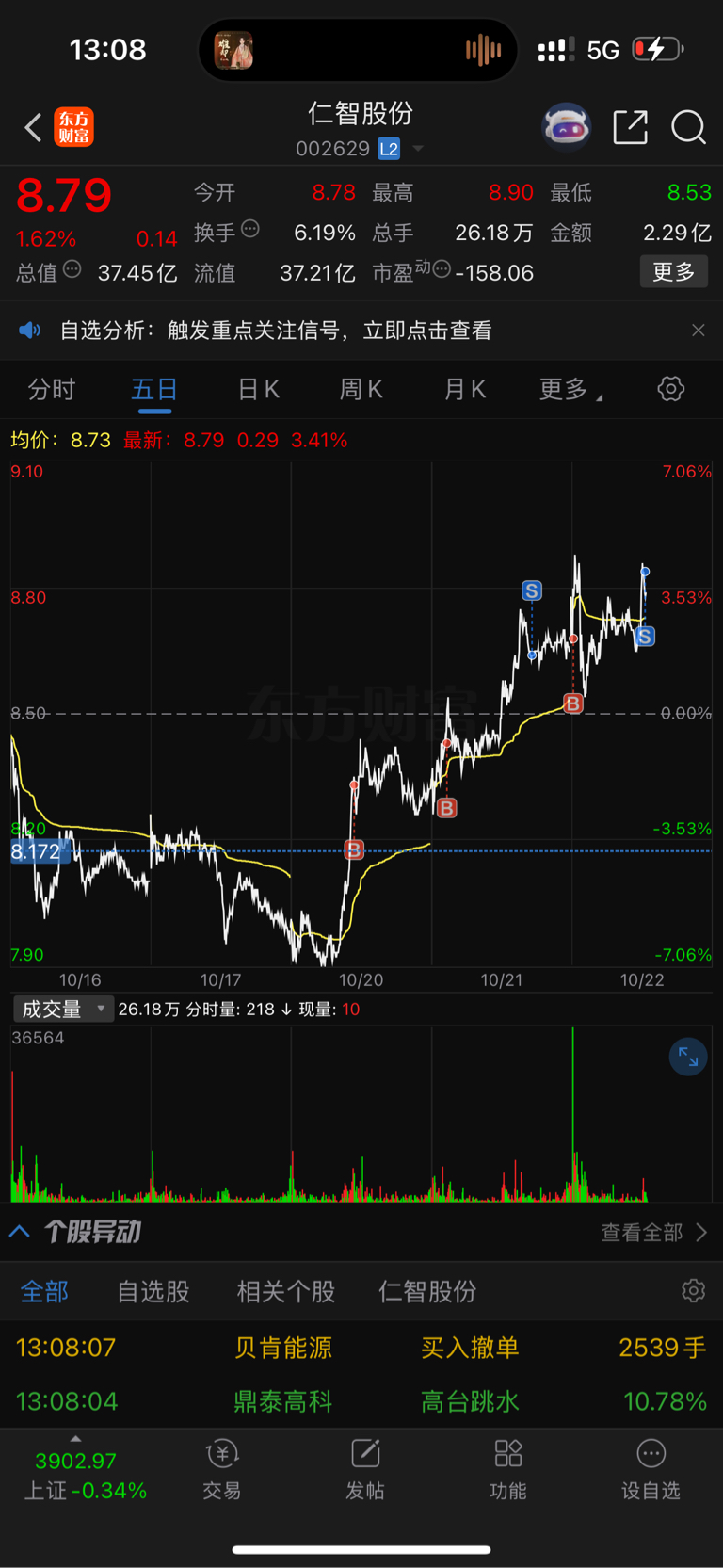
Task: Open chart settings hexagon gear icon
Action: click(671, 389)
